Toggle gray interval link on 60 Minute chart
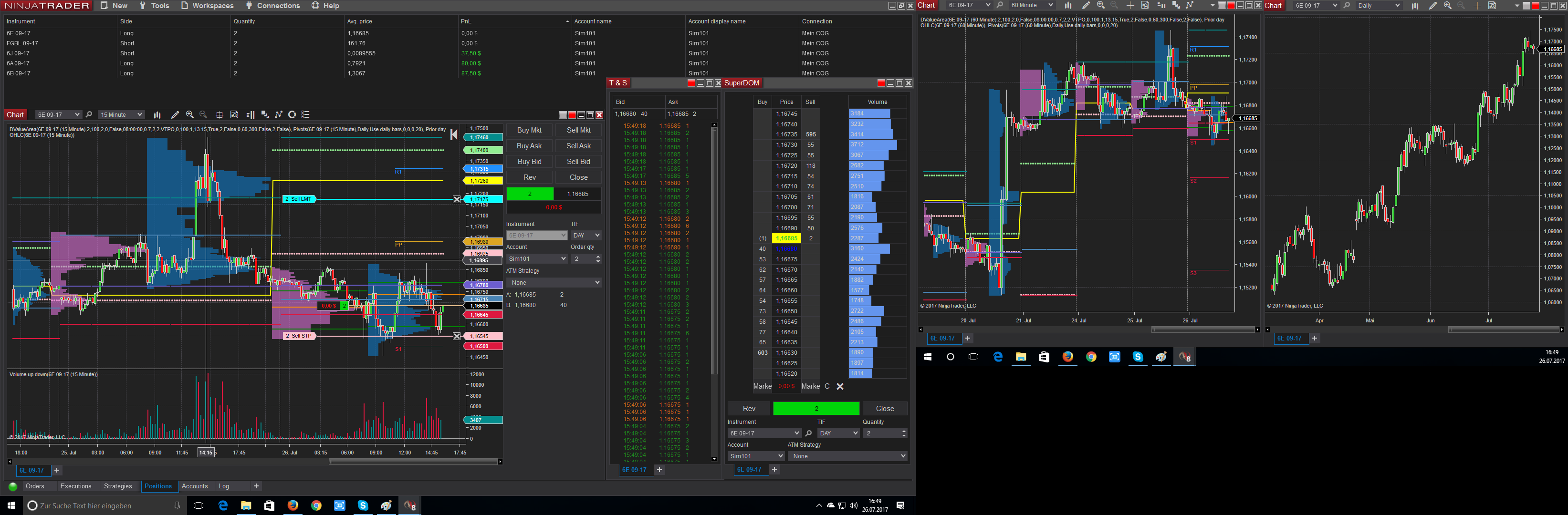Image resolution: width=1568 pixels, height=515 pixels. point(1222,5)
